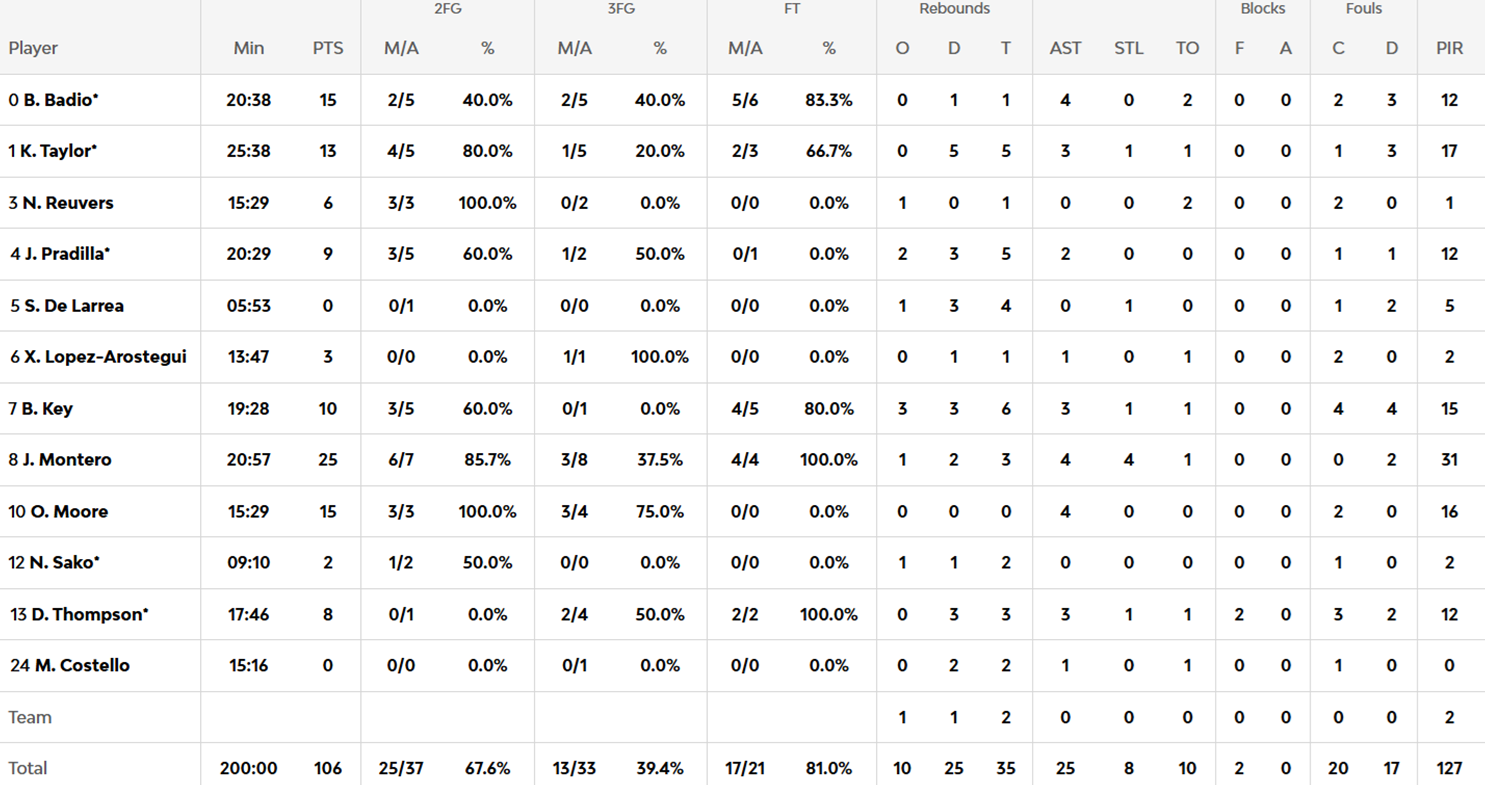This screenshot has width=1485, height=785.
Task: Open B. Badio's player link
Action: pyautogui.click(x=59, y=100)
